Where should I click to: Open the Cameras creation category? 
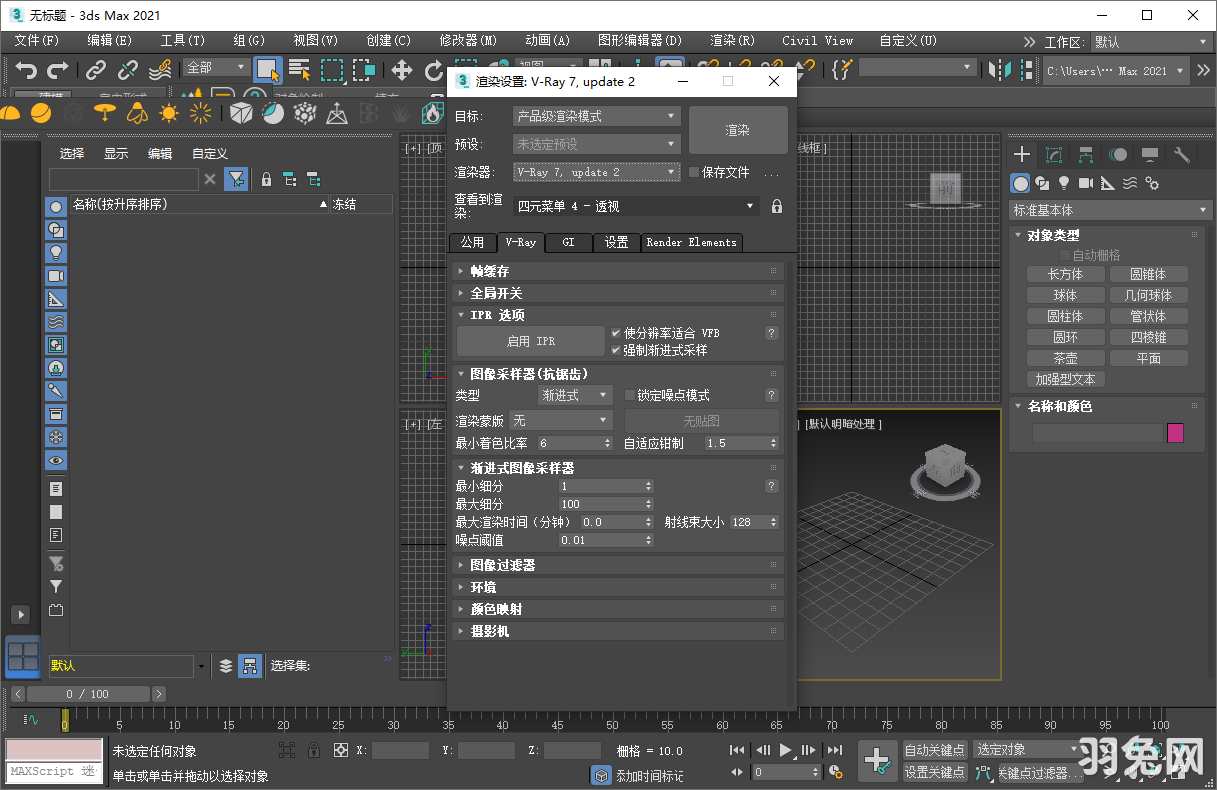[x=1086, y=183]
